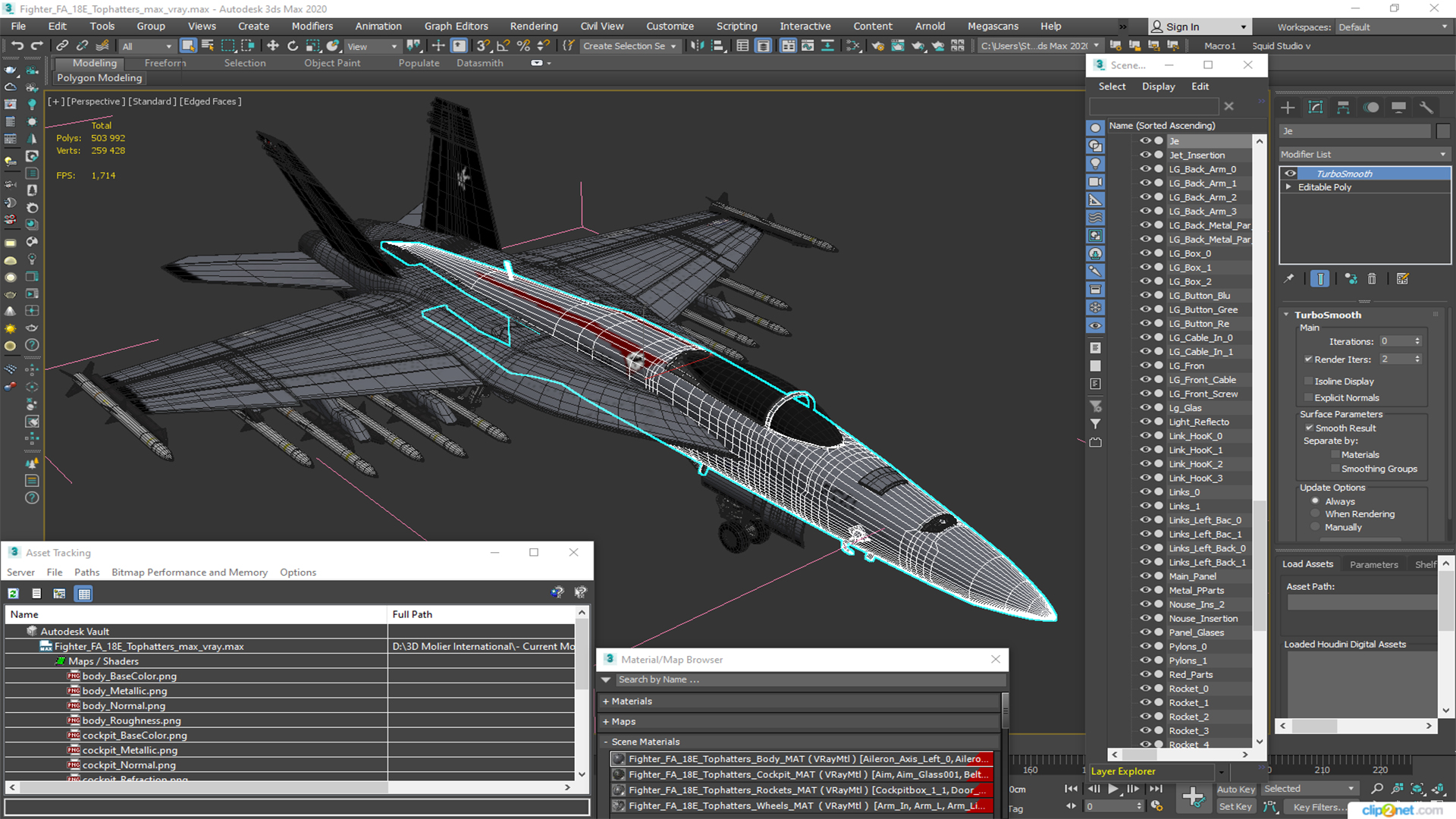Switch to Freeform ribbon tab
The height and width of the screenshot is (819, 1456).
tap(165, 63)
